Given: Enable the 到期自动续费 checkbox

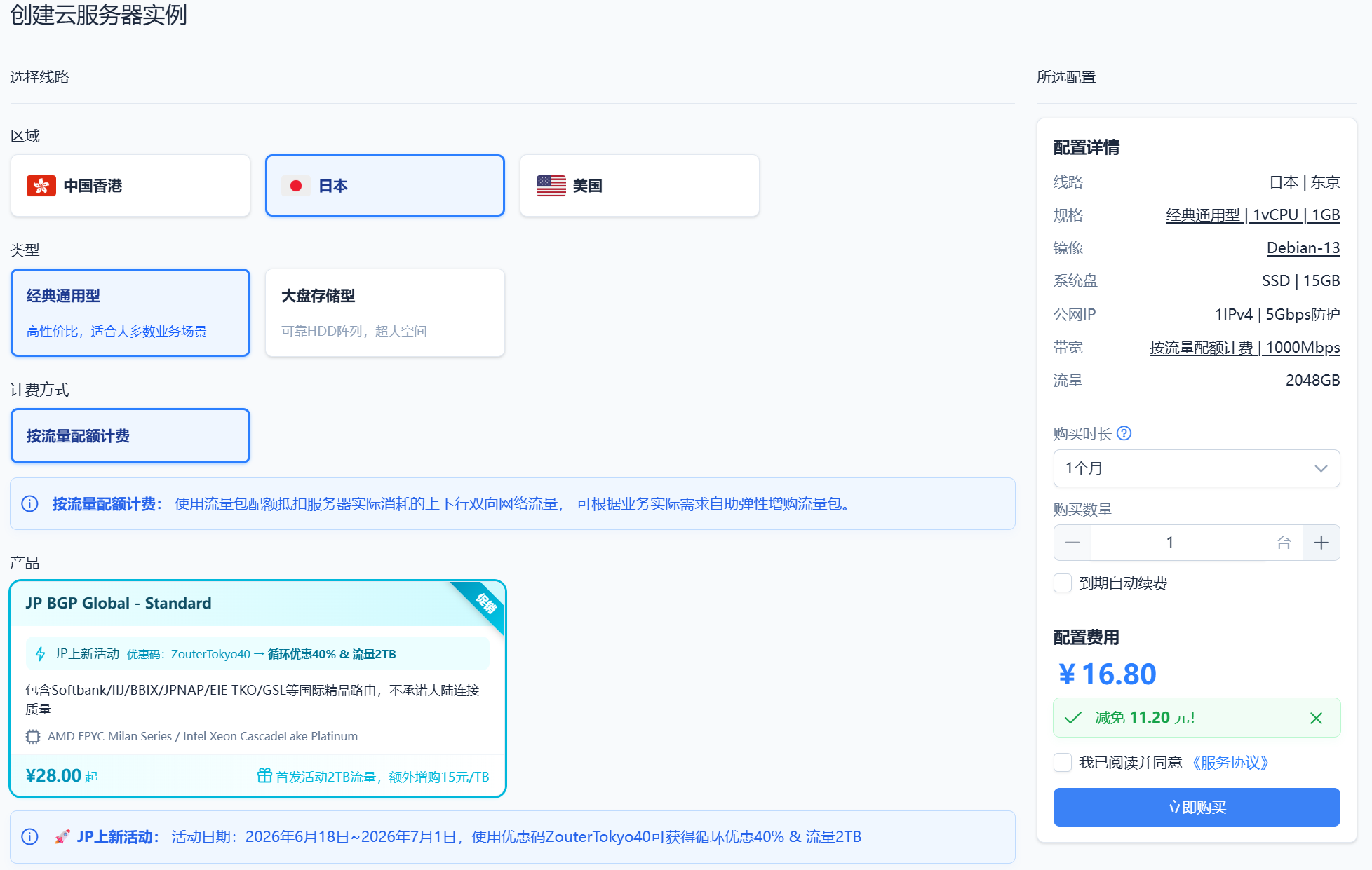Looking at the screenshot, I should 1063,583.
